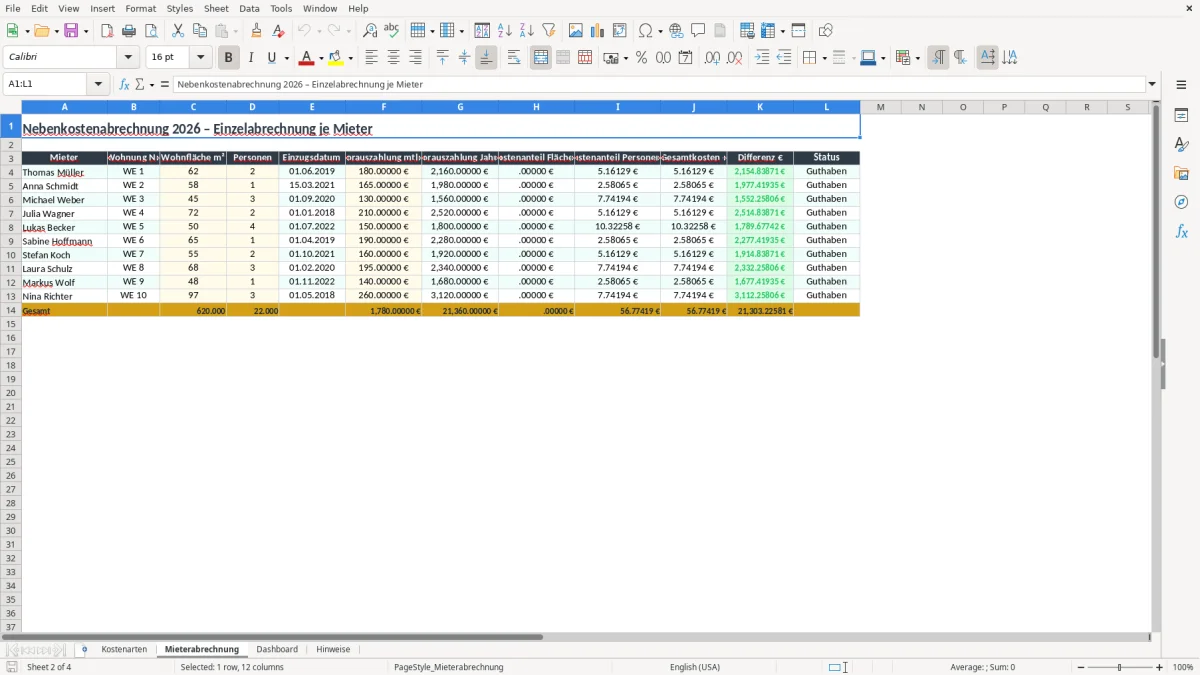Click Delete Decimal Place icon
The width and height of the screenshot is (1200, 675).
point(734,58)
